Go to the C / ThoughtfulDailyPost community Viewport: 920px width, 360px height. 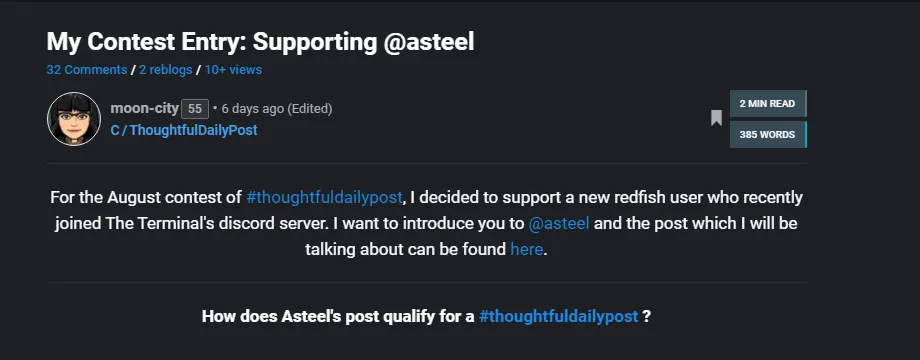point(184,130)
